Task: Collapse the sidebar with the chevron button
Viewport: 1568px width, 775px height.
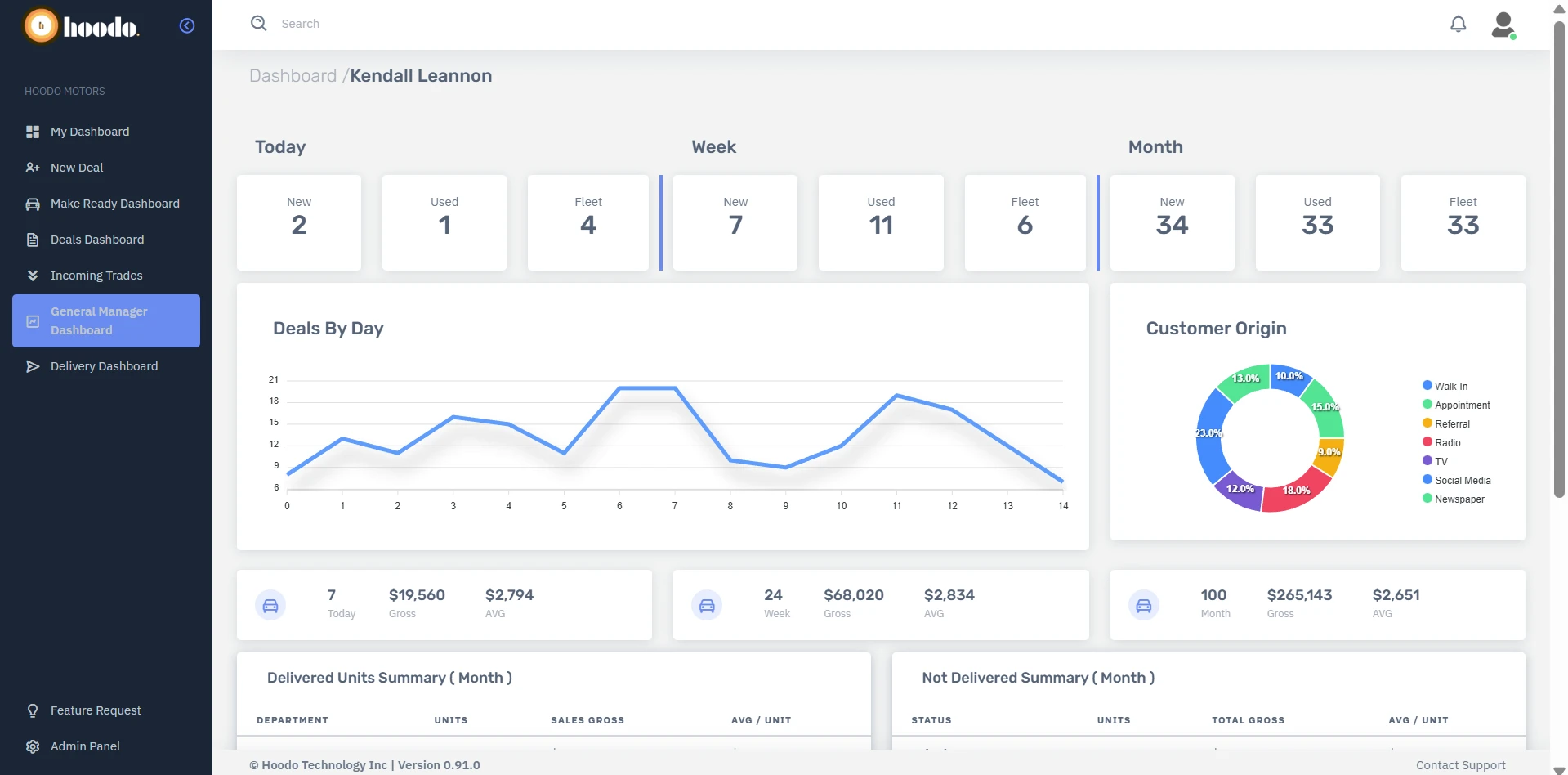Action: 186,25
